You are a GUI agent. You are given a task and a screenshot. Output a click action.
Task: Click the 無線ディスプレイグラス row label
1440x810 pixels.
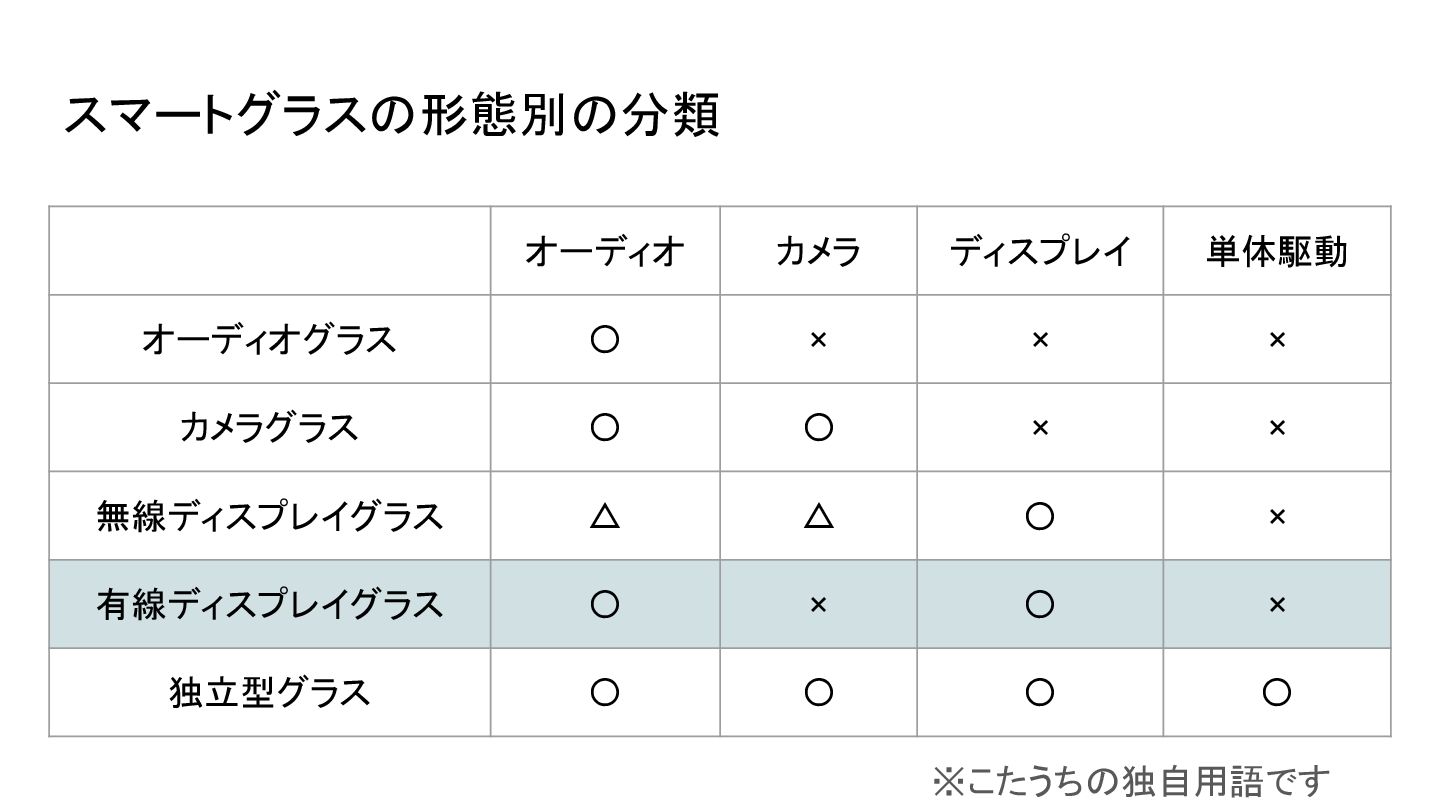269,516
